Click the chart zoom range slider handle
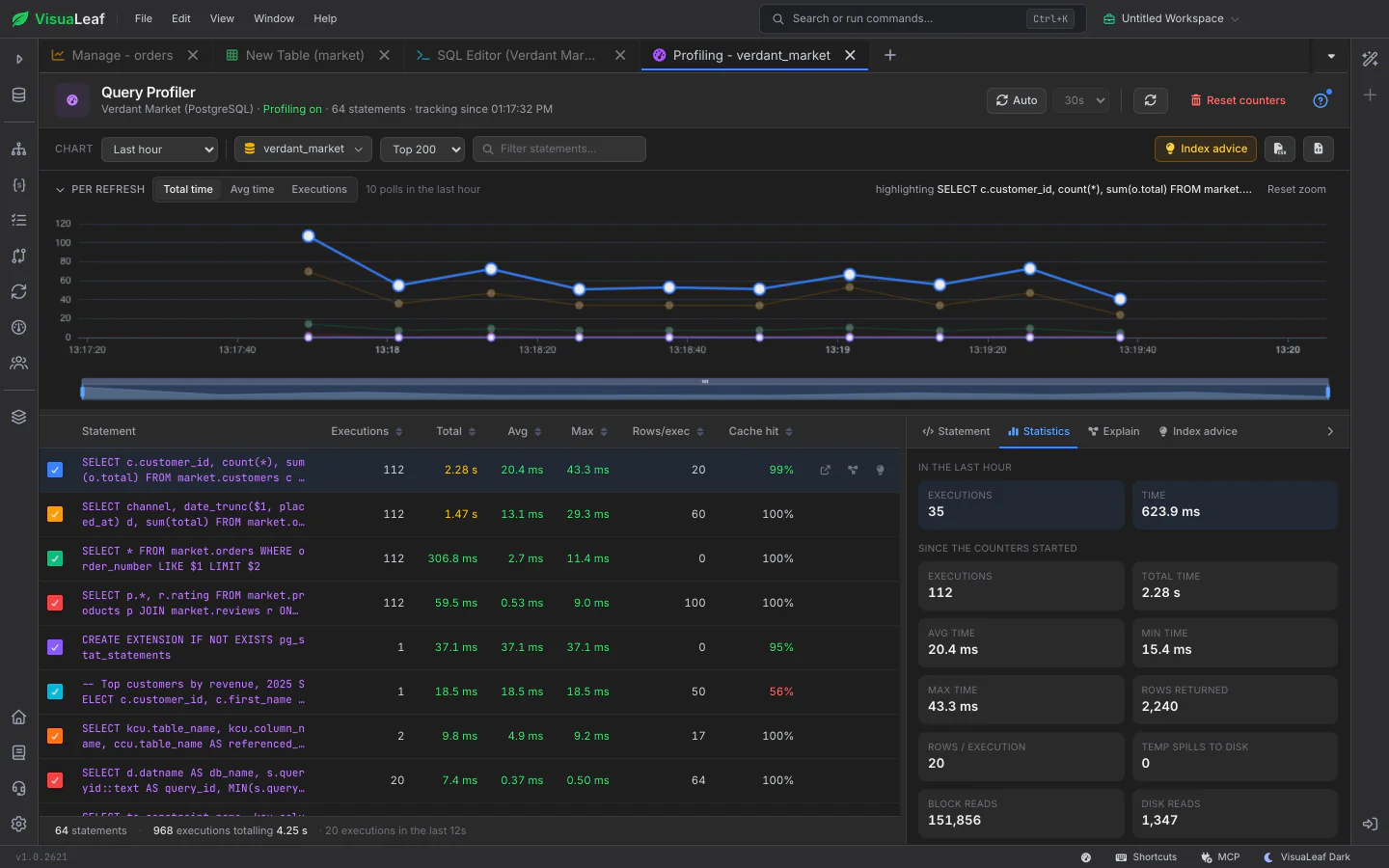Screen dimensions: 1389x868 point(705,382)
